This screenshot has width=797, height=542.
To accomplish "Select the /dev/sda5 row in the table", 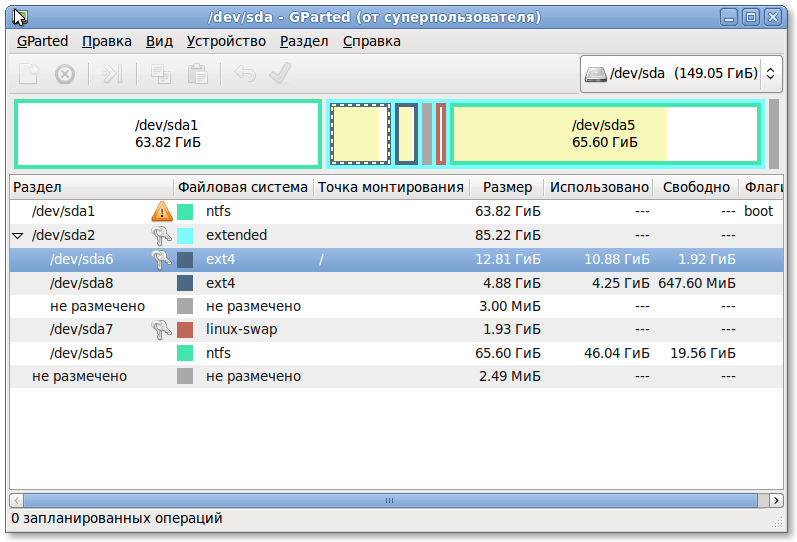I will tap(396, 353).
